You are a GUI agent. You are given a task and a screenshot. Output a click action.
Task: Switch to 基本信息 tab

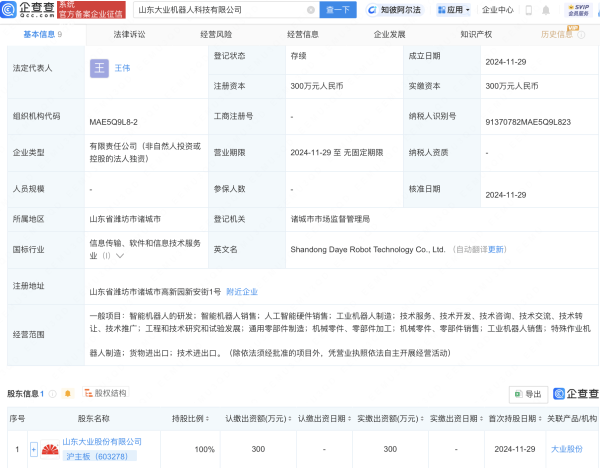click(43, 34)
